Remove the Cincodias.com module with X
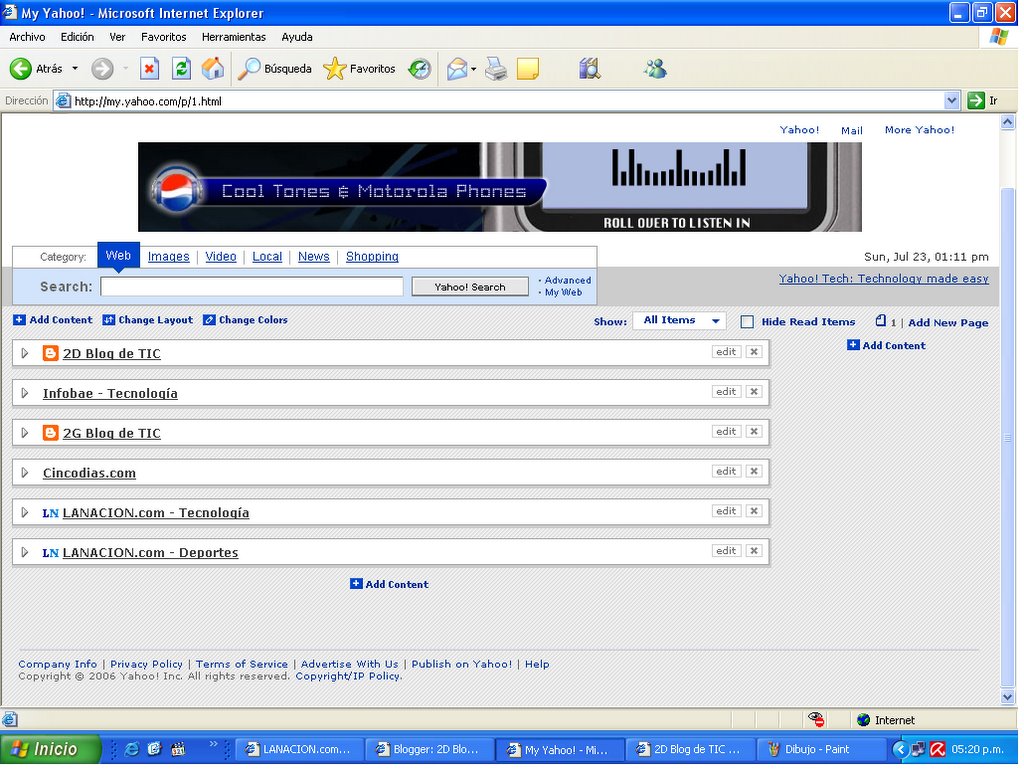This screenshot has width=1024, height=773. coord(754,471)
